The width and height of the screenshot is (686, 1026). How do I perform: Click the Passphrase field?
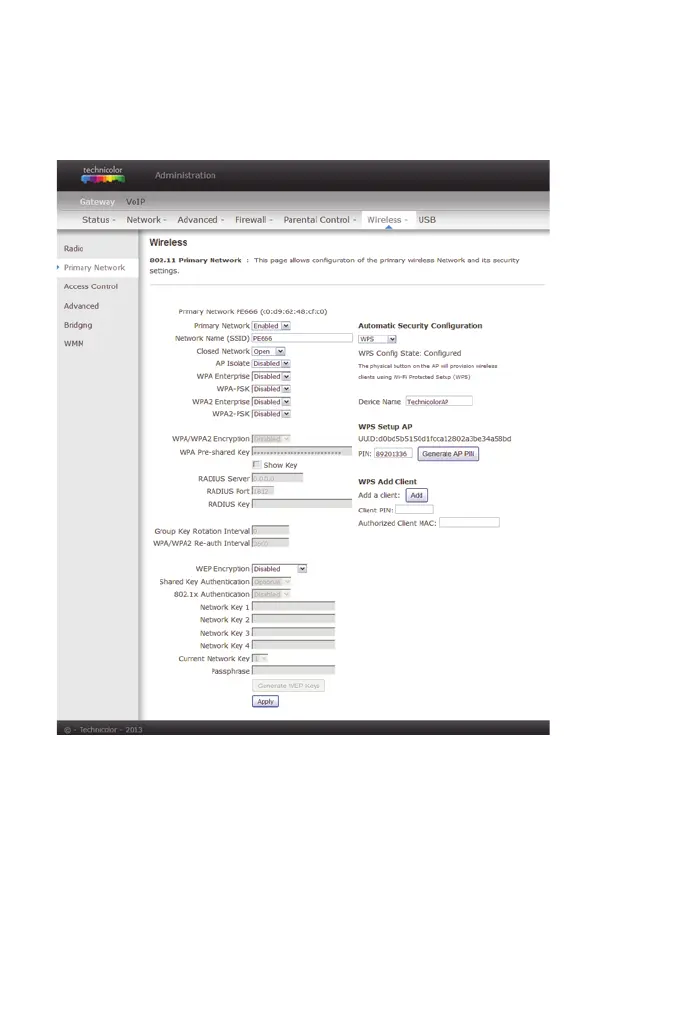click(x=293, y=671)
